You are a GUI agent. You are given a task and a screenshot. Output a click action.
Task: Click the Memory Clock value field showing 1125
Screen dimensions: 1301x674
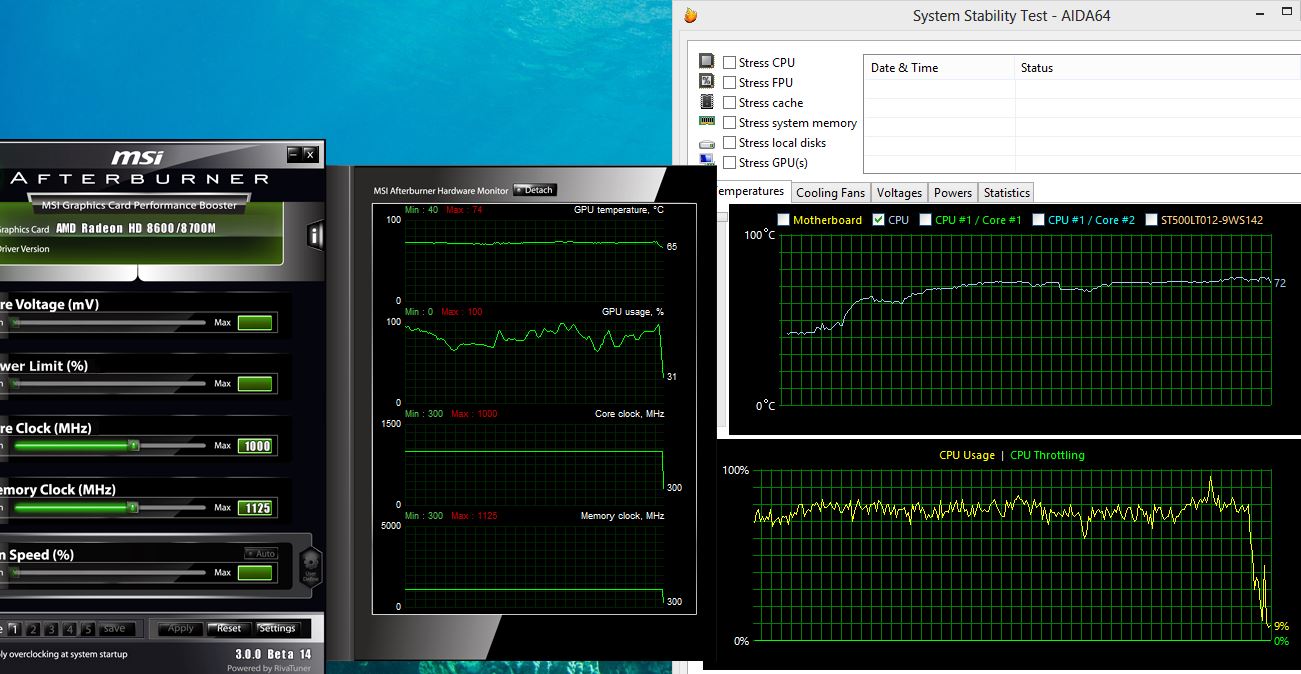click(x=255, y=508)
